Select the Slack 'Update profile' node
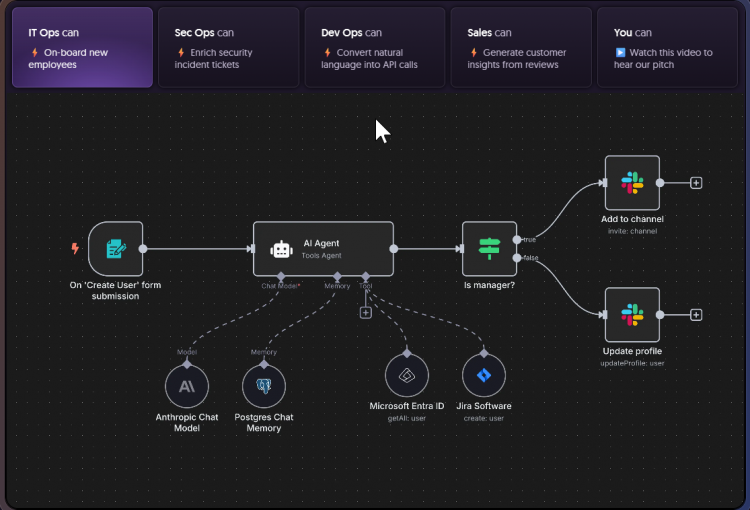This screenshot has width=750, height=510. click(x=632, y=315)
